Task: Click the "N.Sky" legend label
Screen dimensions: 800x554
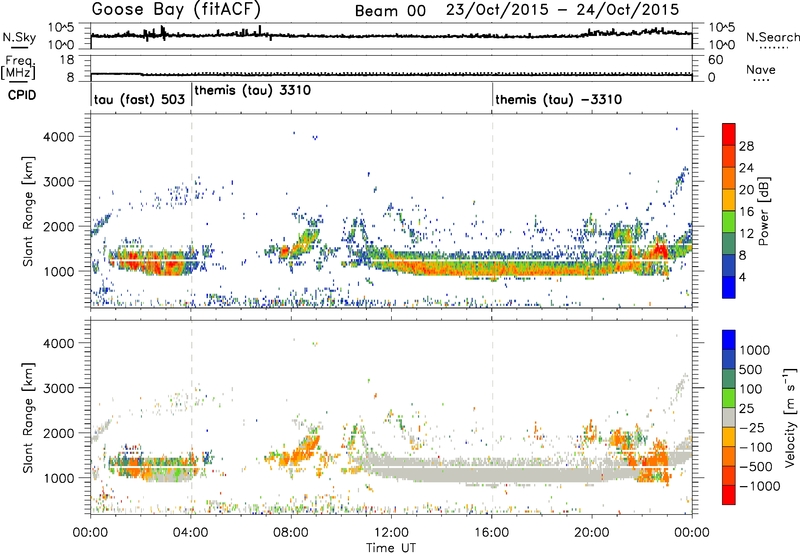Action: coord(19,37)
